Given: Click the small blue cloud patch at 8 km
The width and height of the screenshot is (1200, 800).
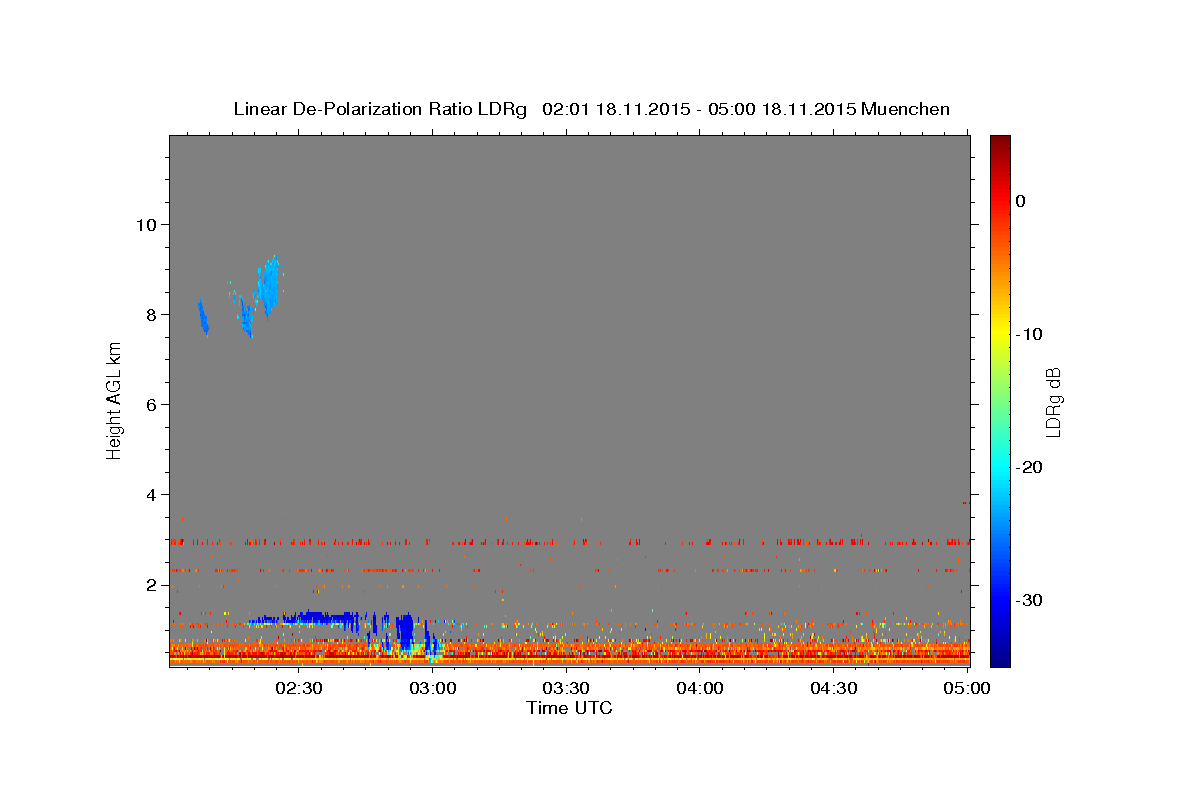Looking at the screenshot, I should coord(203,316).
